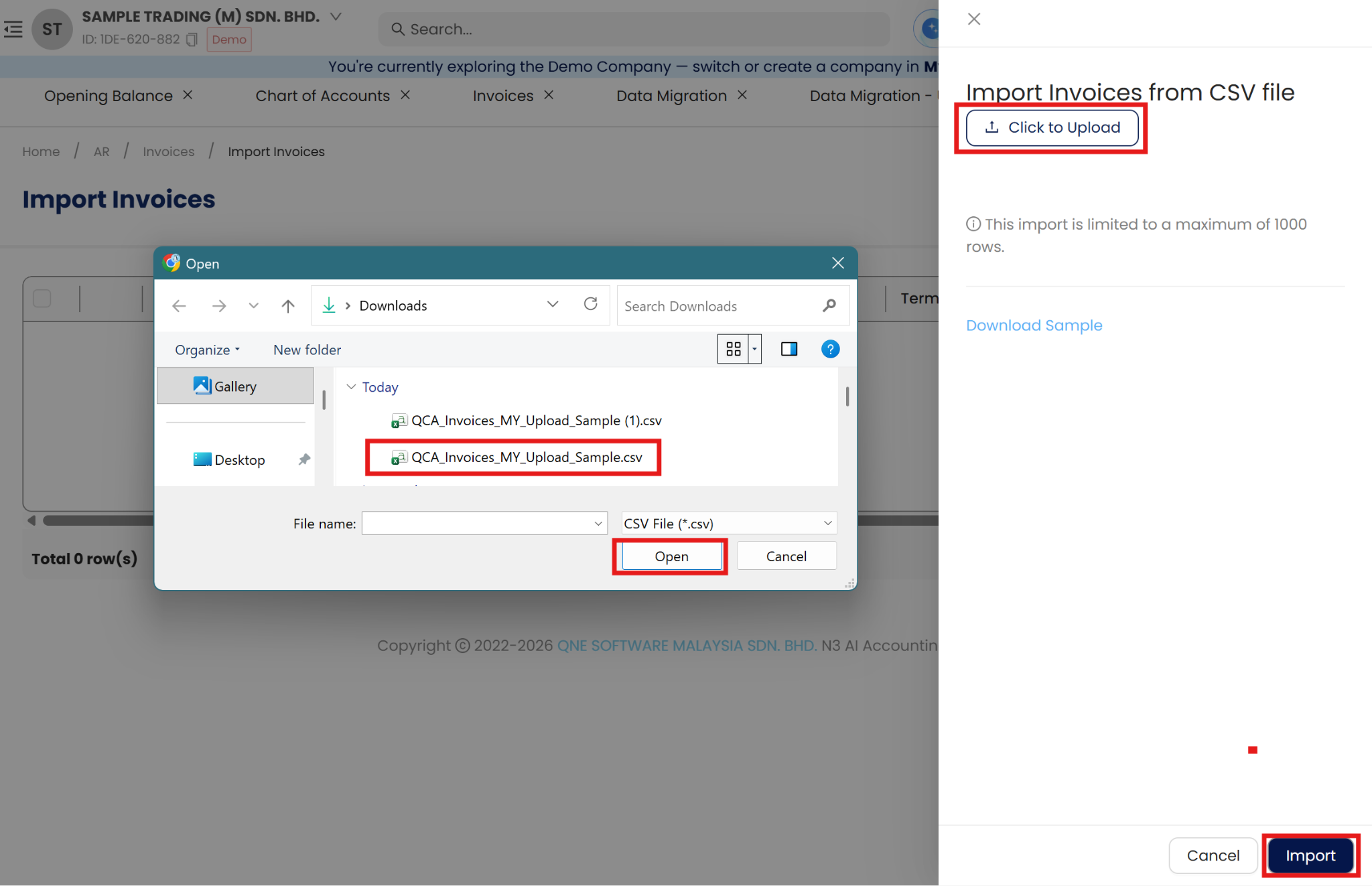Viewport: 1372px width, 886px height.
Task: Refresh the Downloads folder listing
Action: (590, 305)
